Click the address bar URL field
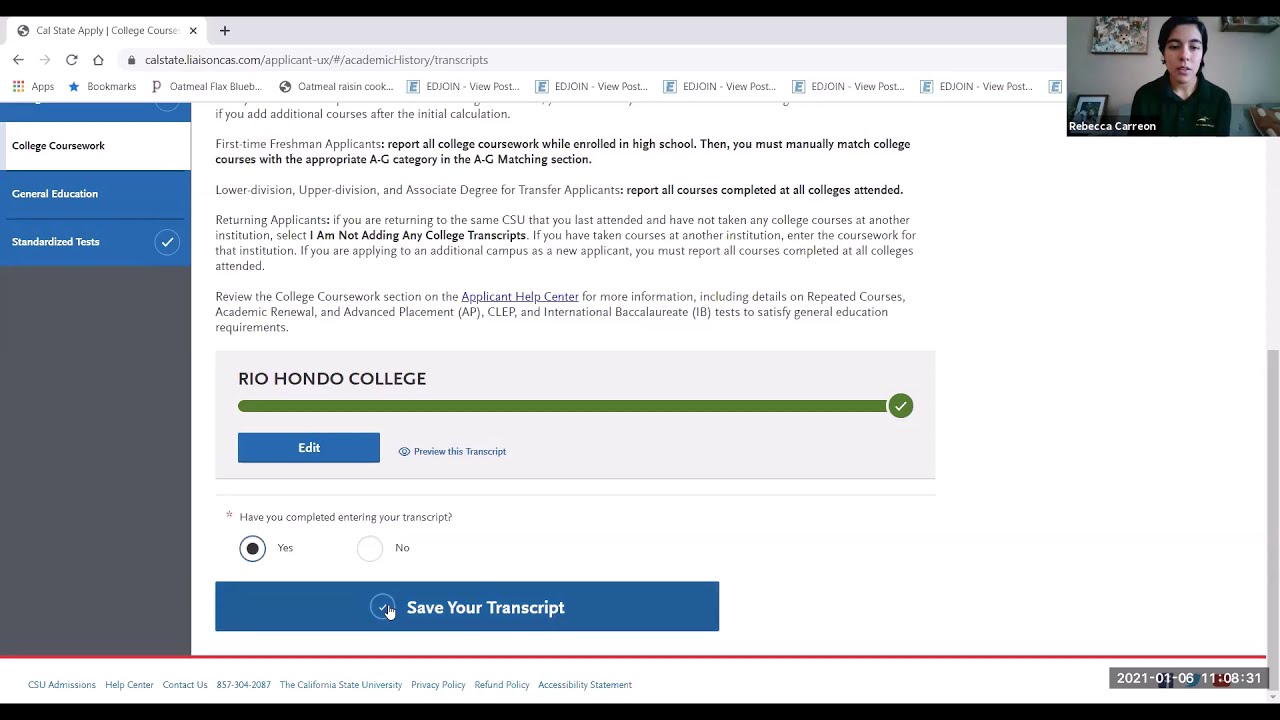This screenshot has width=1280, height=720. pos(316,60)
